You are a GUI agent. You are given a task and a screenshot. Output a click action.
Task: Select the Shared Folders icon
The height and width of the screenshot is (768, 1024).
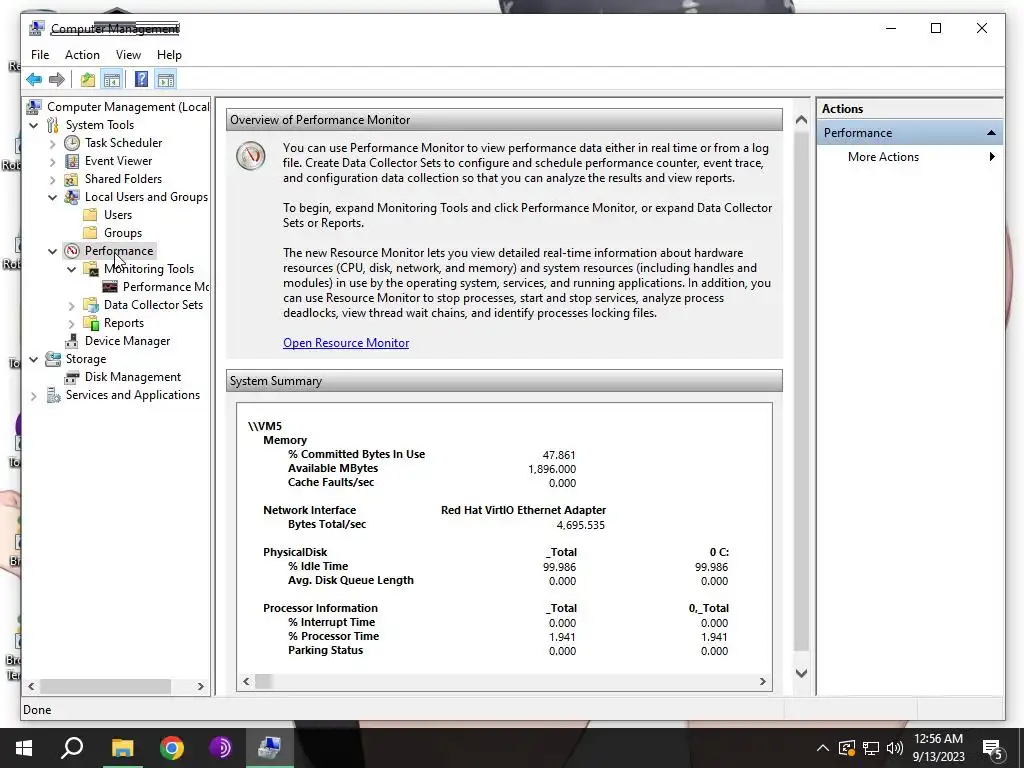(72, 179)
